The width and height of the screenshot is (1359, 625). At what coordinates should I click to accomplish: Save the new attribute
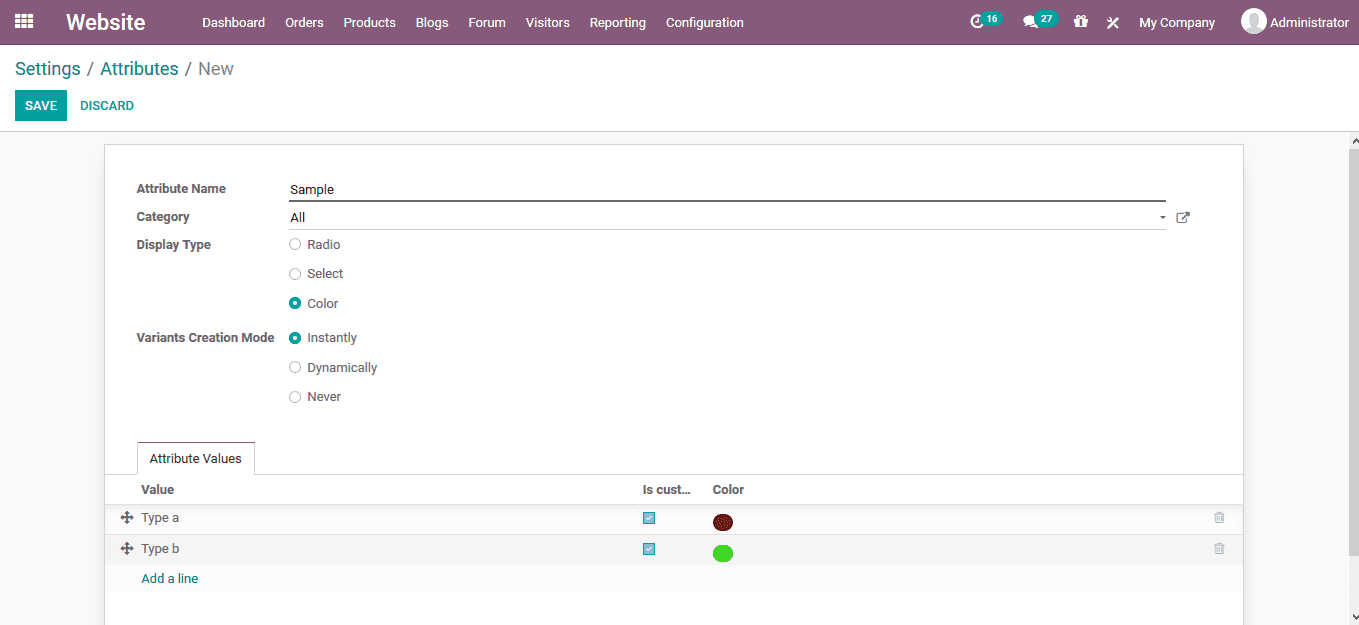pyautogui.click(x=40, y=105)
